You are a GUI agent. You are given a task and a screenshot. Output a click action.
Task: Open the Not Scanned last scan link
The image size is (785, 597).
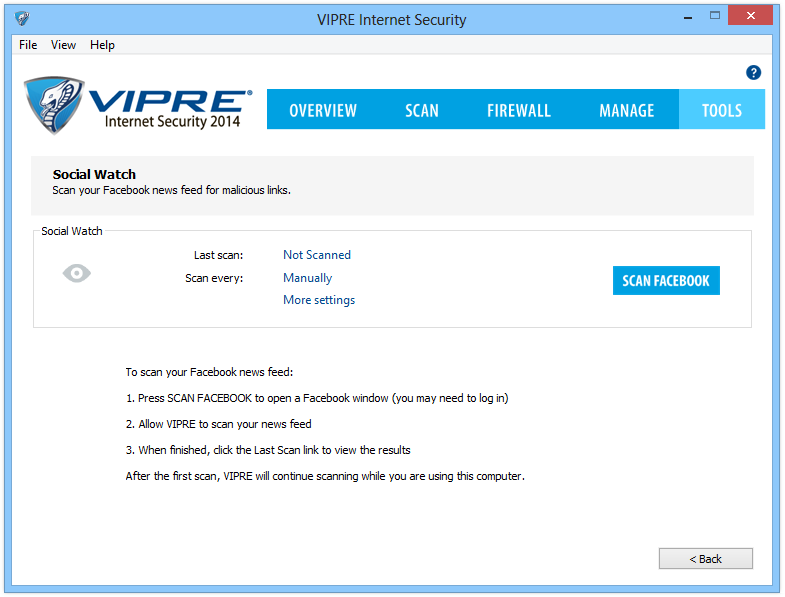317,255
